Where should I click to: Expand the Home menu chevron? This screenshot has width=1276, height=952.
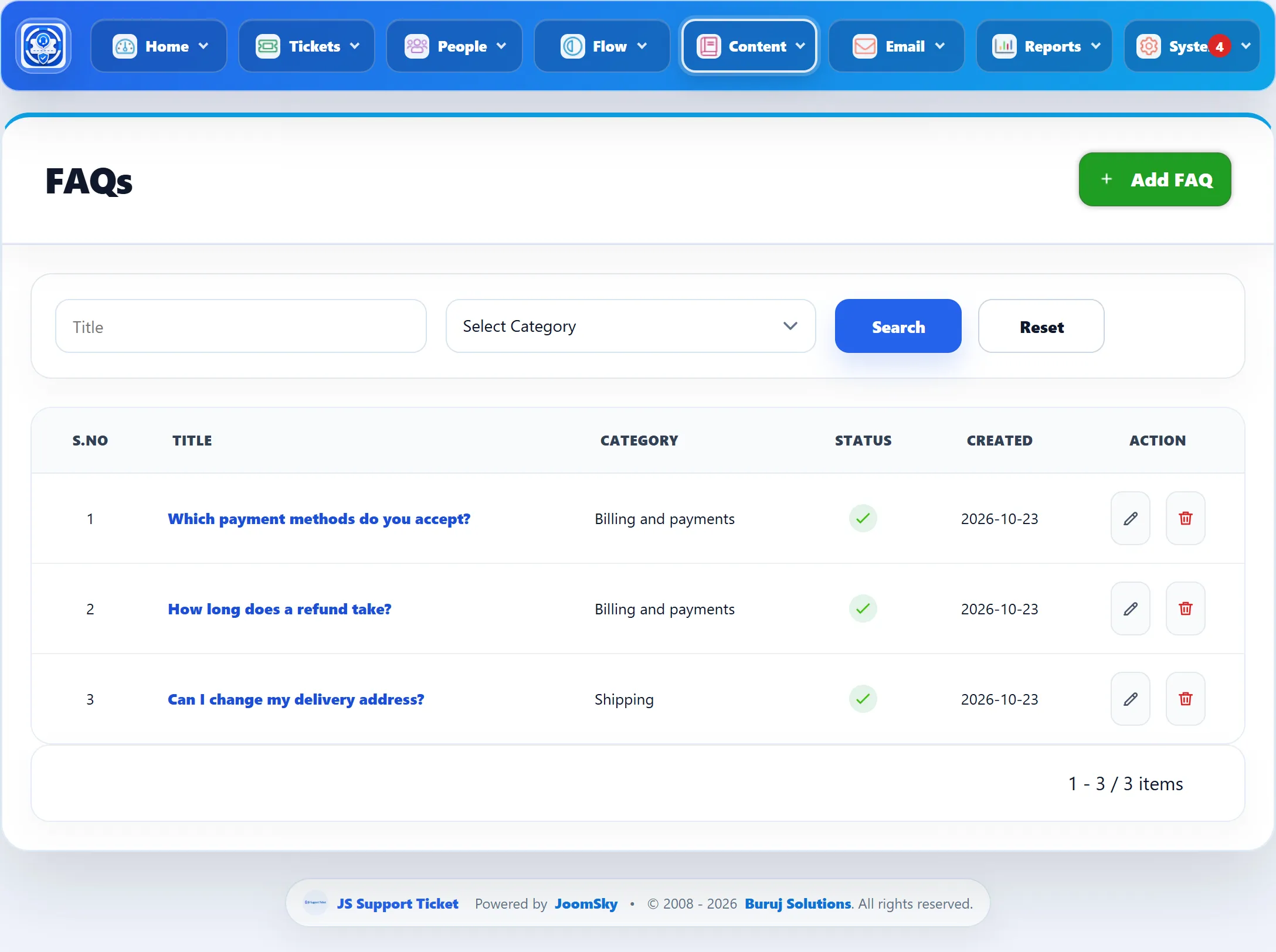coord(203,46)
